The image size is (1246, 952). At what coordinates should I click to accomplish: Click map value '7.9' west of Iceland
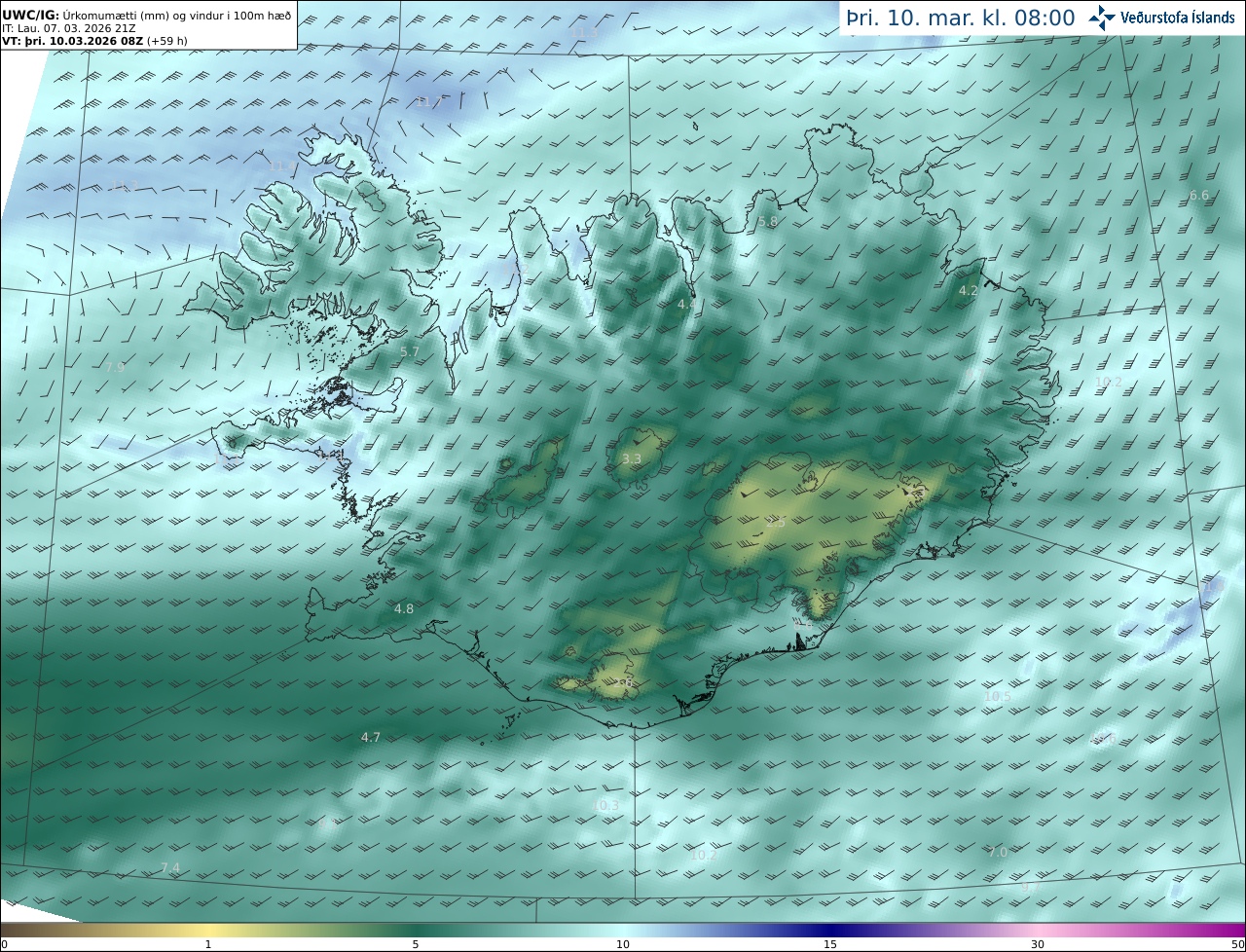(115, 368)
